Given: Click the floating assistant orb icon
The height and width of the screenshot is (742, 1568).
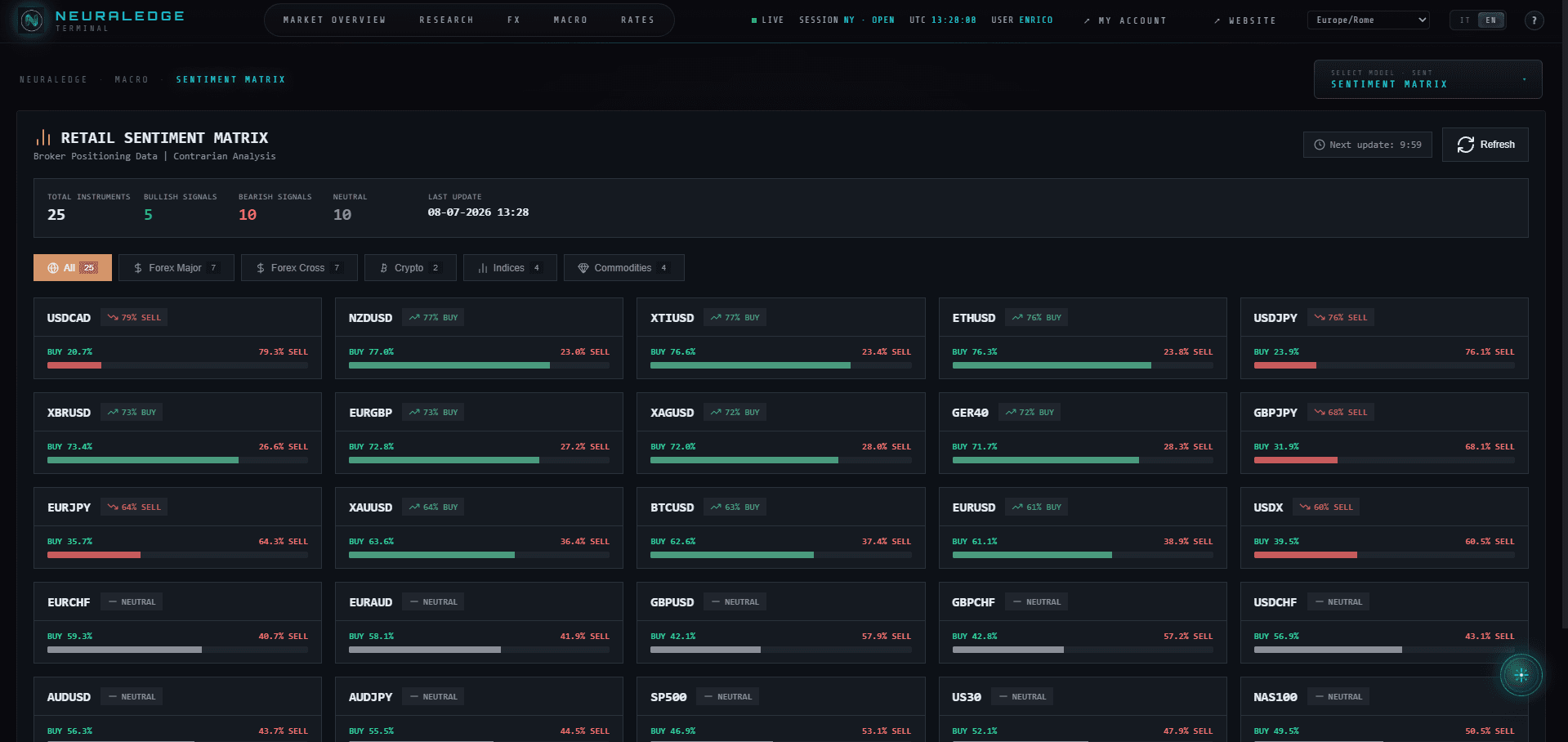Looking at the screenshot, I should pos(1521,675).
